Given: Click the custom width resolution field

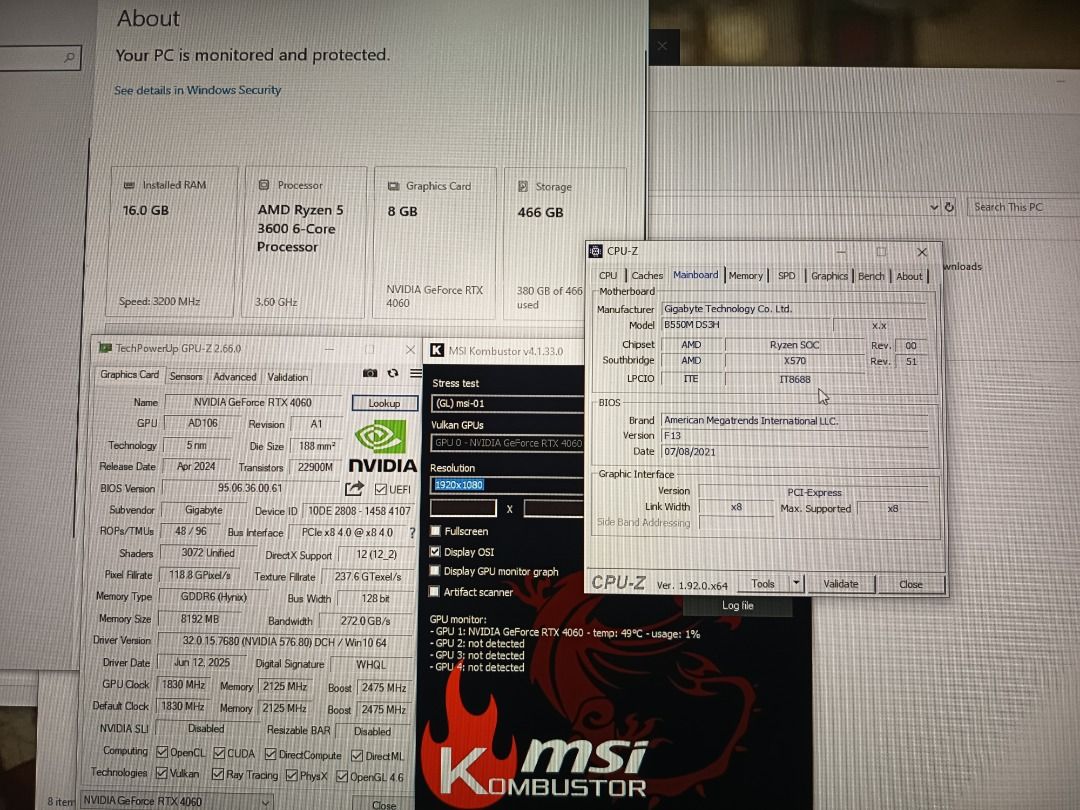Looking at the screenshot, I should (x=463, y=508).
